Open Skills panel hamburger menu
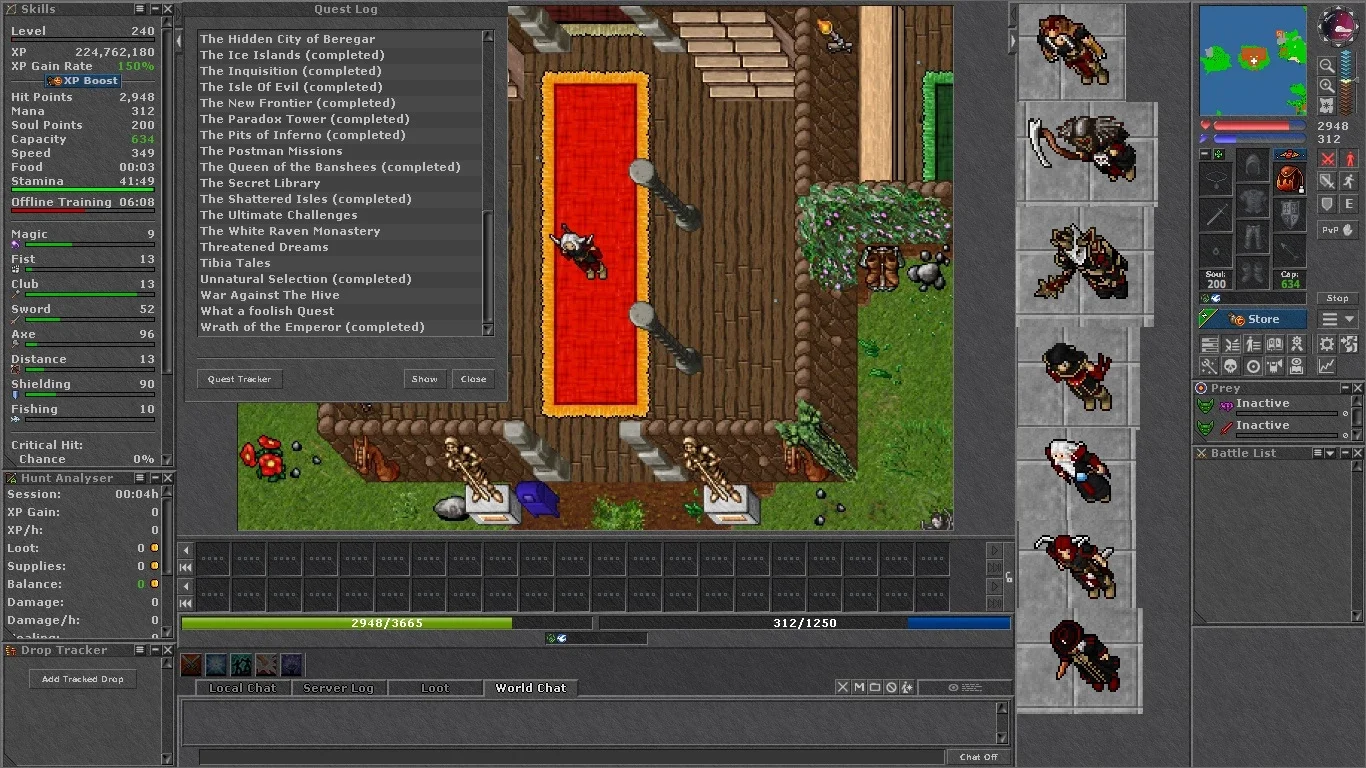 coord(140,9)
